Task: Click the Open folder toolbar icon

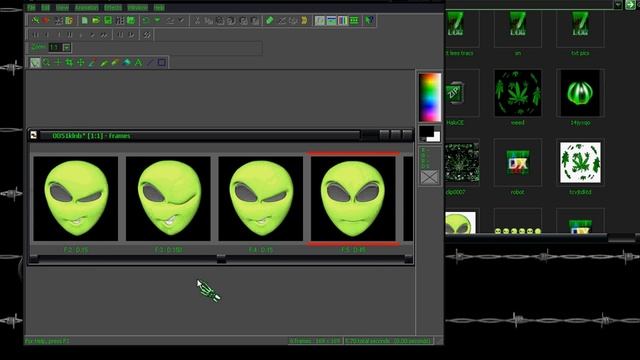Action: pos(96,20)
